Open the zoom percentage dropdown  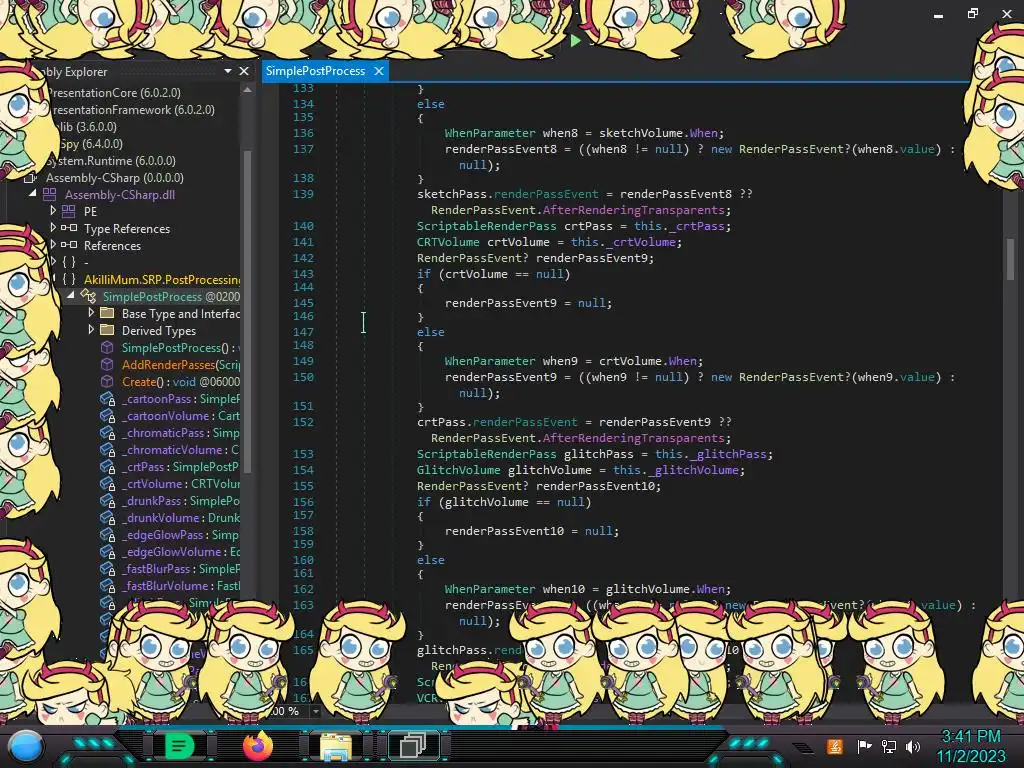tap(316, 711)
